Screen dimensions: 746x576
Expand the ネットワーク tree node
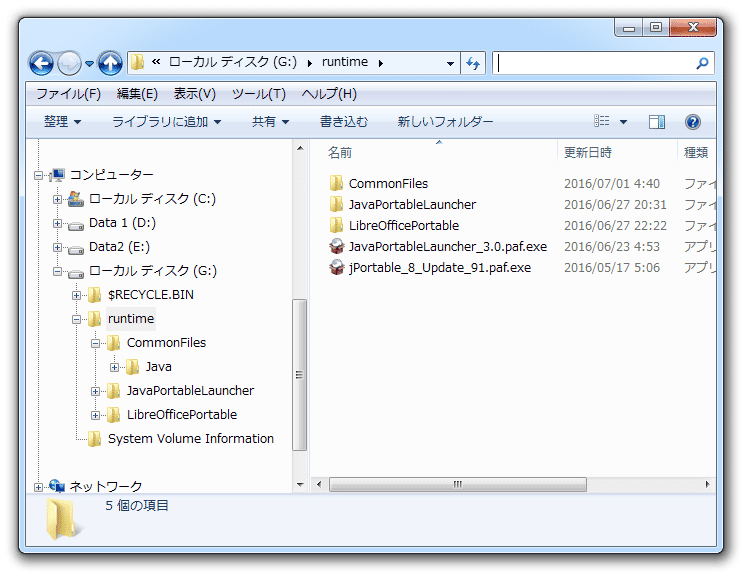tap(39, 487)
